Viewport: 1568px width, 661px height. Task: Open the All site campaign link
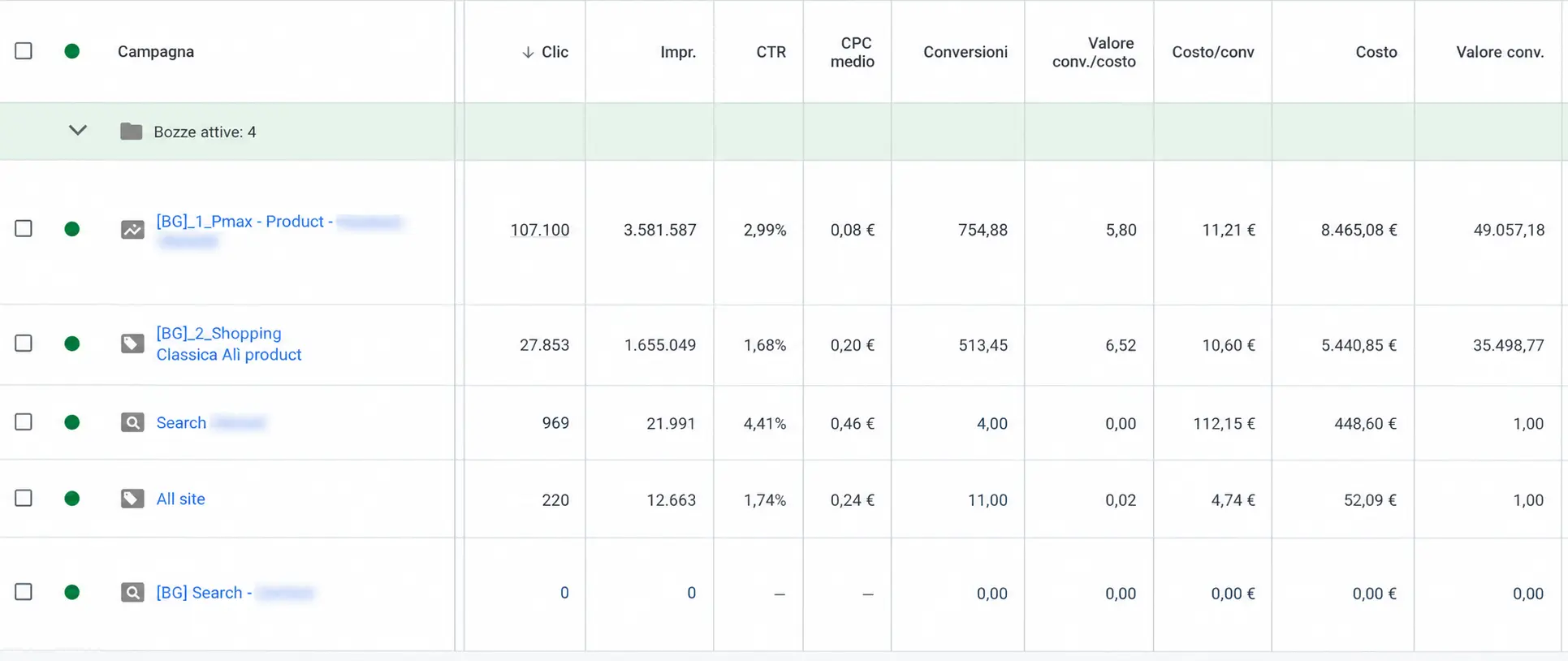pyautogui.click(x=180, y=499)
